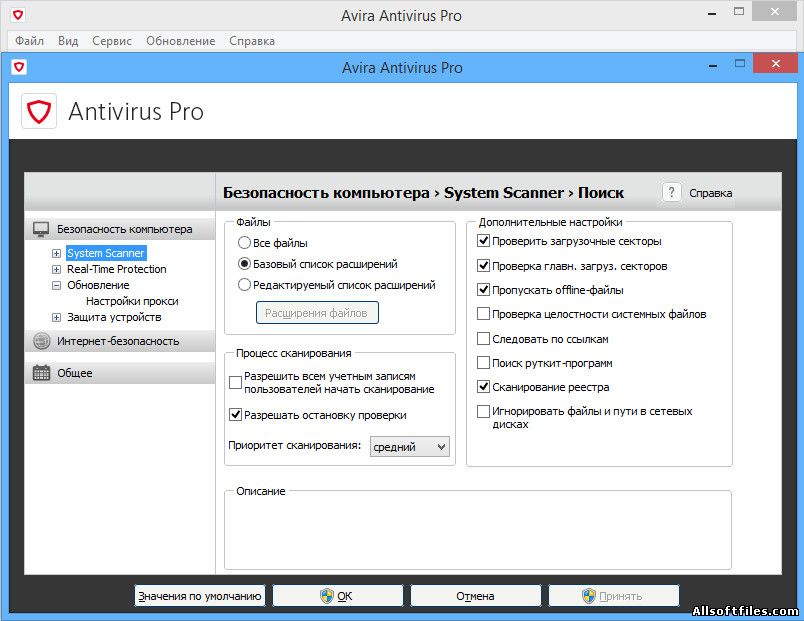
Task: Toggle Проверка главн. загруз. секторов checkbox
Action: tap(483, 266)
